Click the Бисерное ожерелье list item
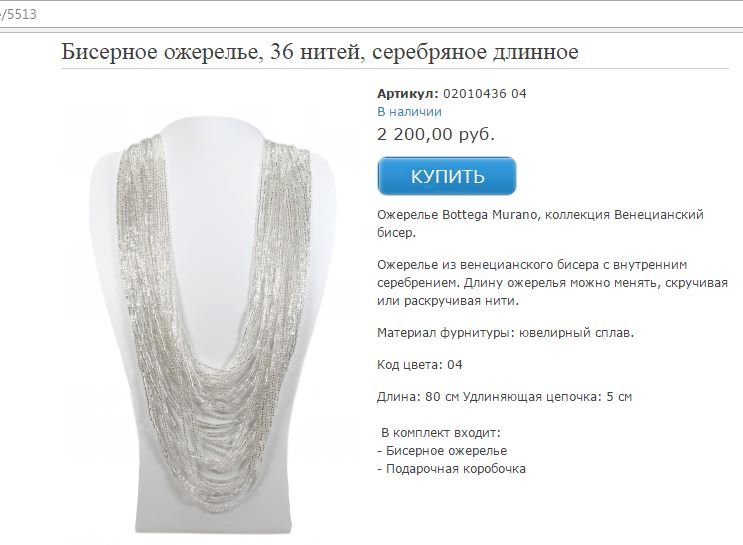The height and width of the screenshot is (545, 743). pos(442,451)
